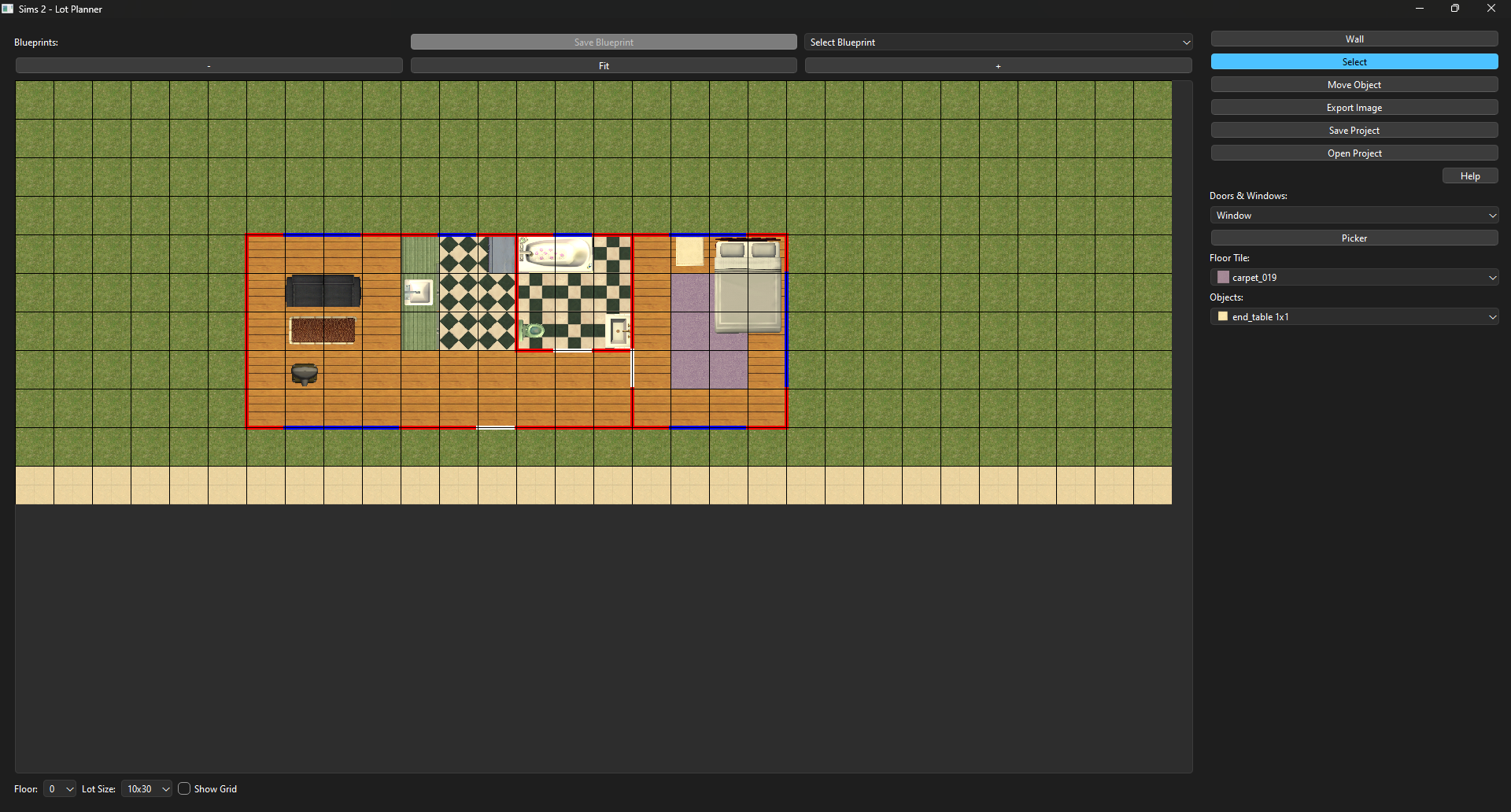Screen dimensions: 1511x812
Task: Select the kitchen sink on the green counter
Action: [419, 292]
